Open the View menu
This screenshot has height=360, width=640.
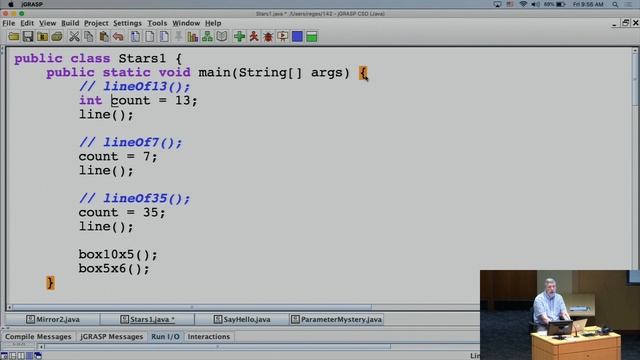47,23
